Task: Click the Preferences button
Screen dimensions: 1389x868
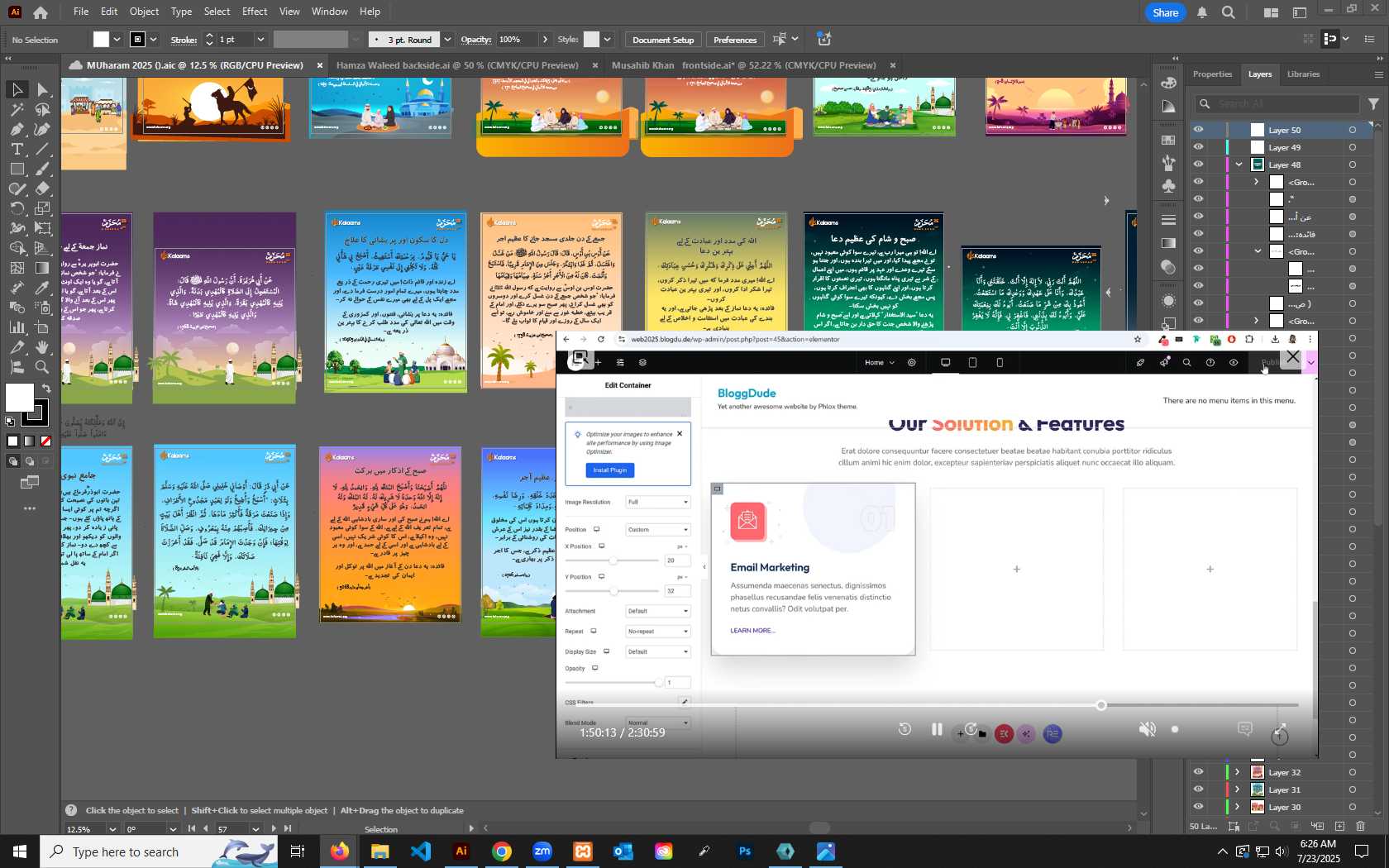Action: (735, 40)
